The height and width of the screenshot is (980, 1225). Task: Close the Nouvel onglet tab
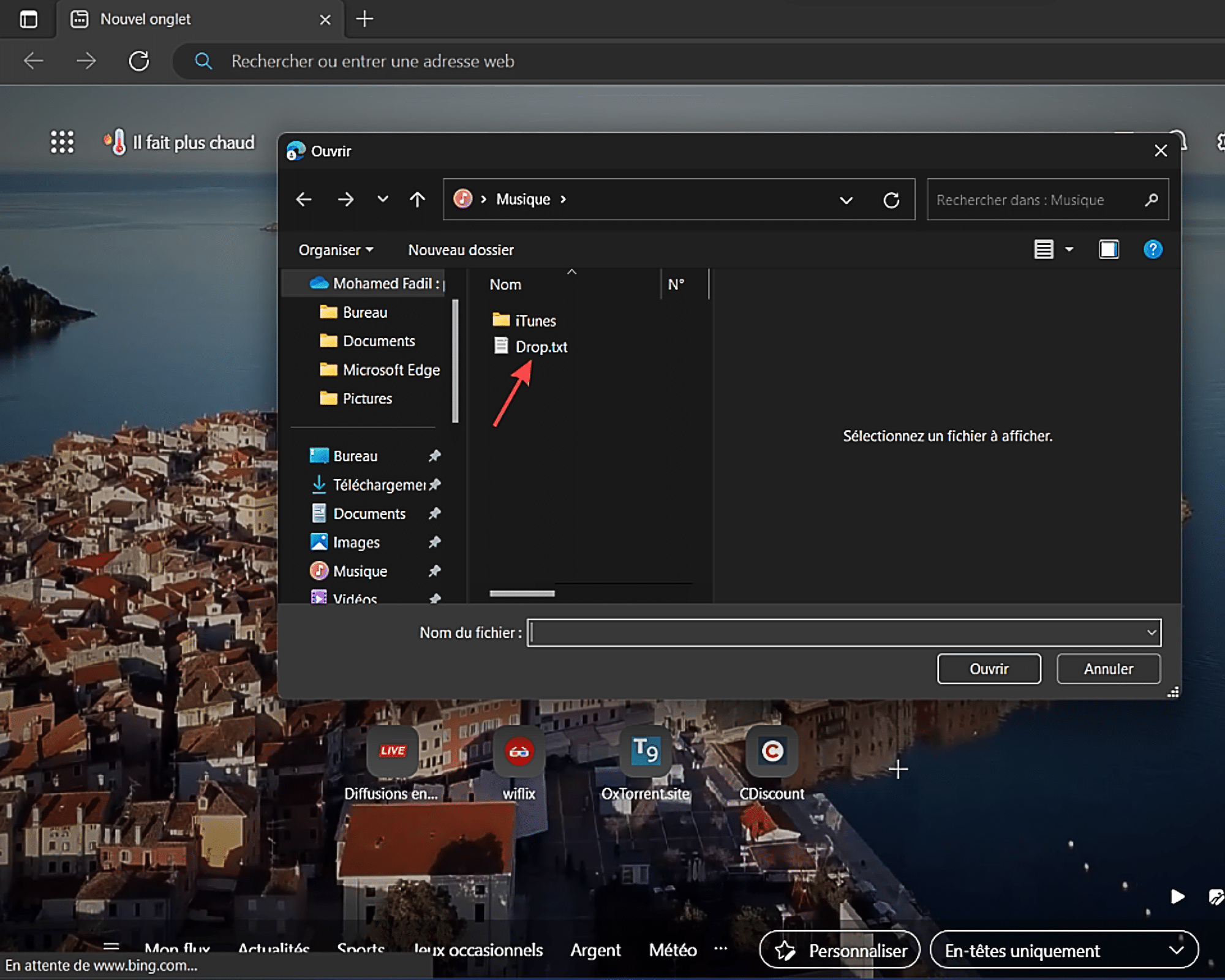[x=325, y=20]
